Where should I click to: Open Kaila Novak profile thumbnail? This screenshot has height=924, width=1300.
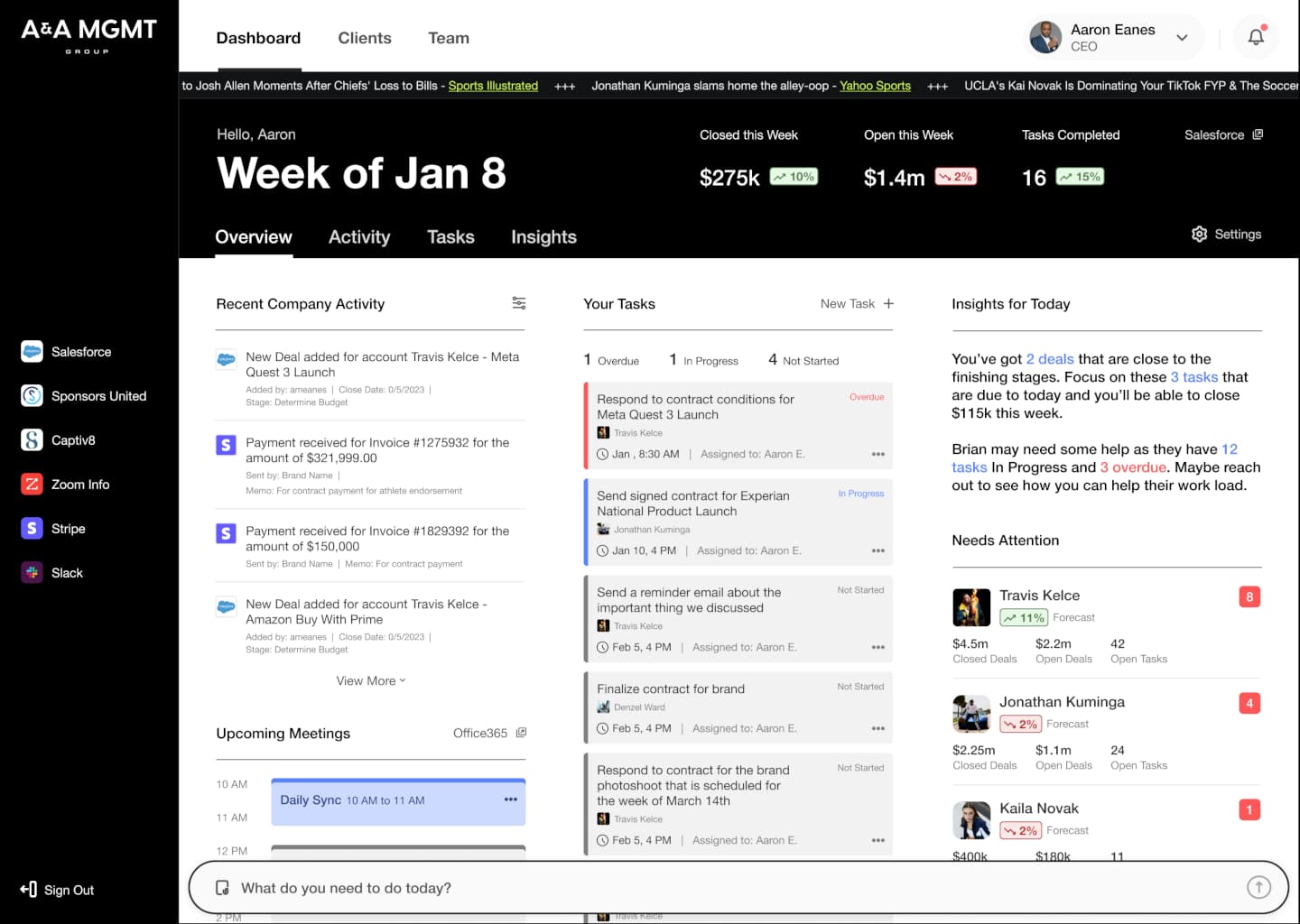click(x=971, y=820)
